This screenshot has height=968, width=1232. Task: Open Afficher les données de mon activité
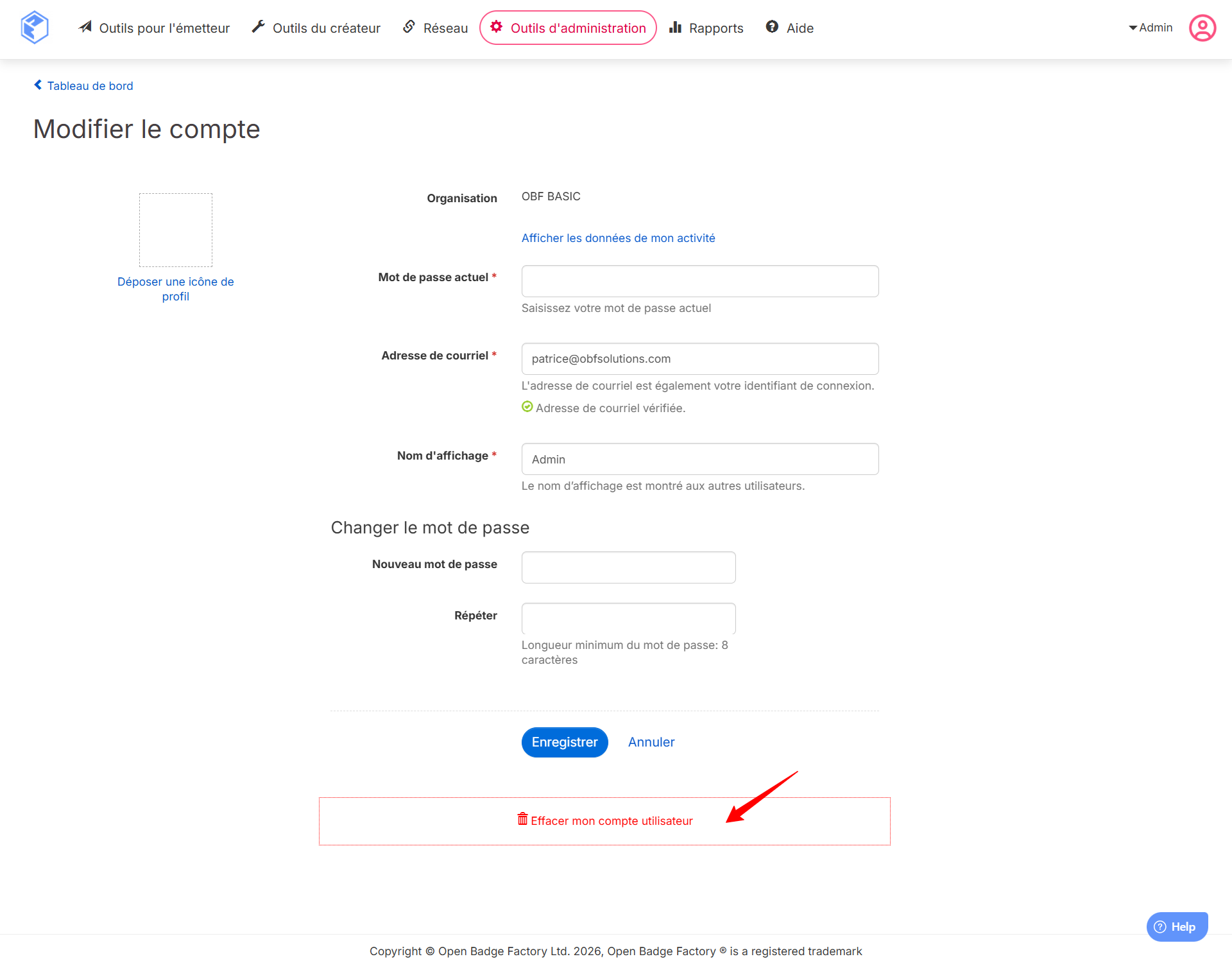(618, 238)
